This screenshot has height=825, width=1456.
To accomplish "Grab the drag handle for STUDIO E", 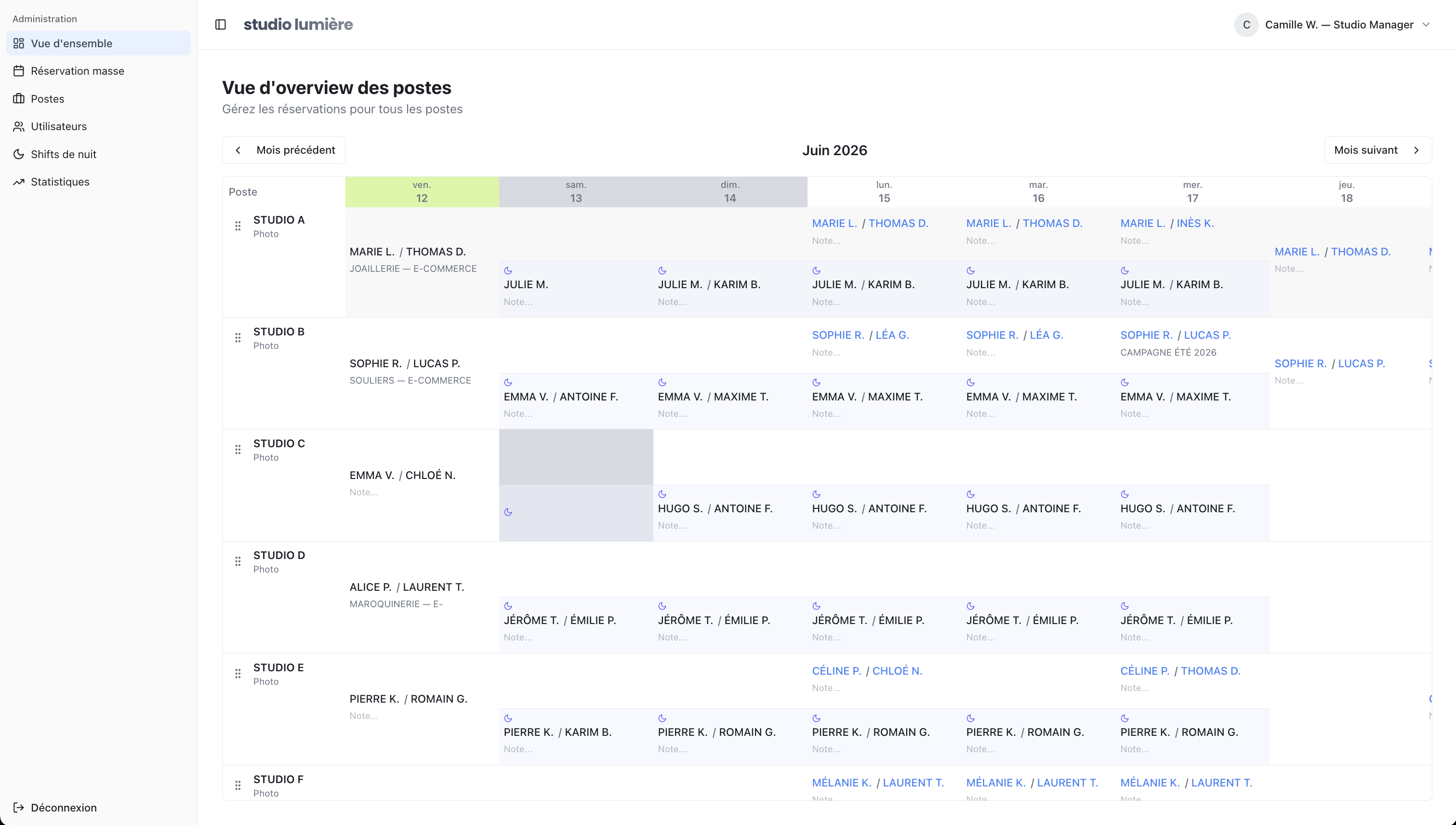I will pos(238,674).
